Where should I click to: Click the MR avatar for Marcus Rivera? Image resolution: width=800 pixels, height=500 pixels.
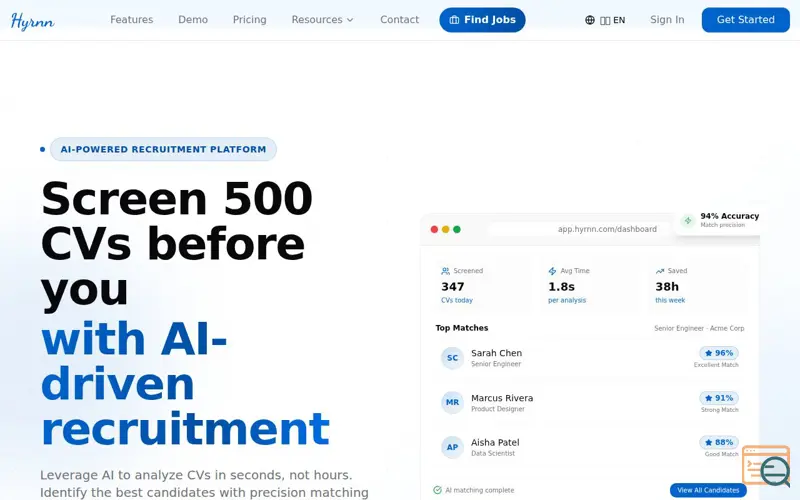pyautogui.click(x=452, y=402)
